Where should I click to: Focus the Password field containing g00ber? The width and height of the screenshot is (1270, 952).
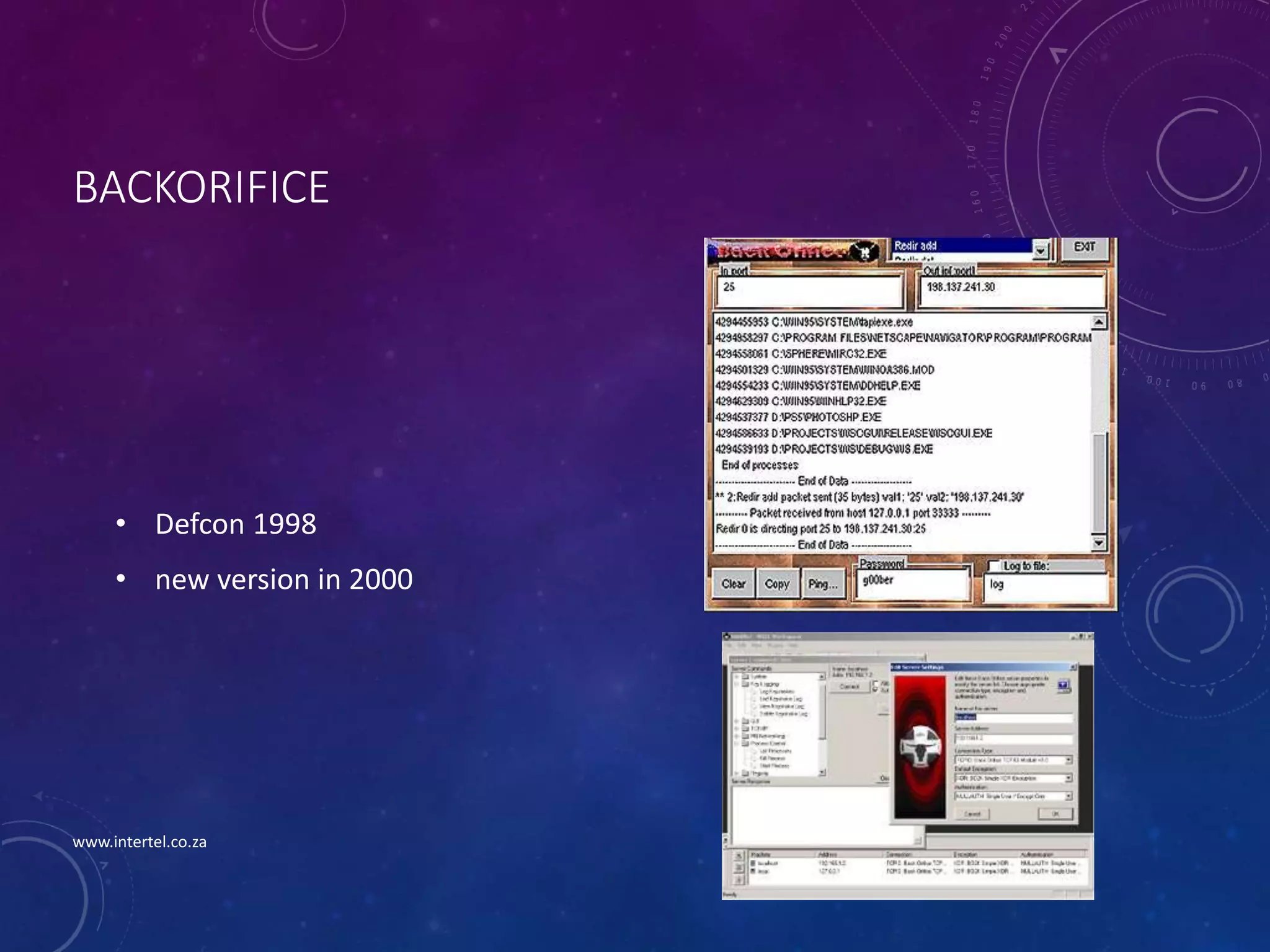point(912,584)
